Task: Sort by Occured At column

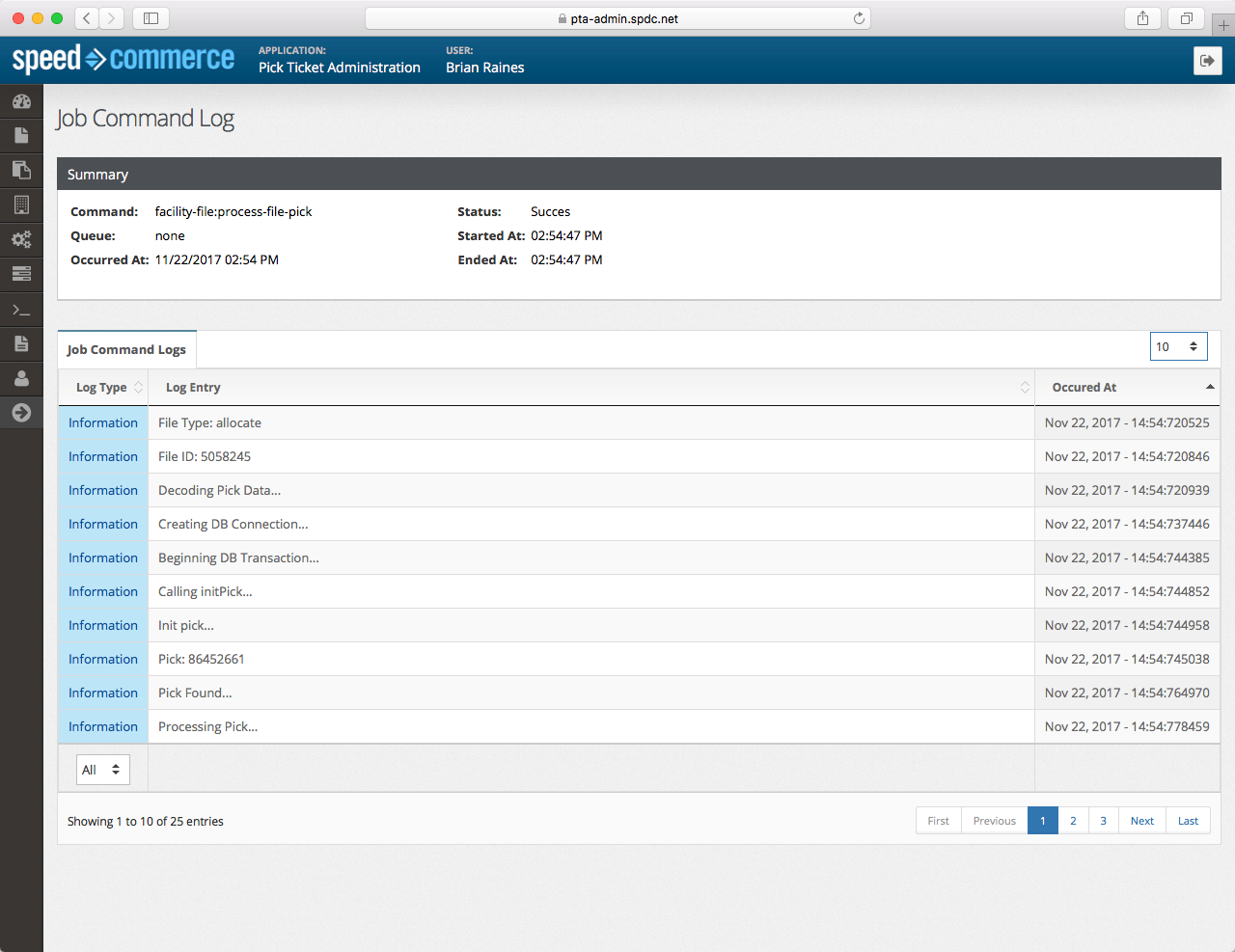Action: coord(1127,387)
